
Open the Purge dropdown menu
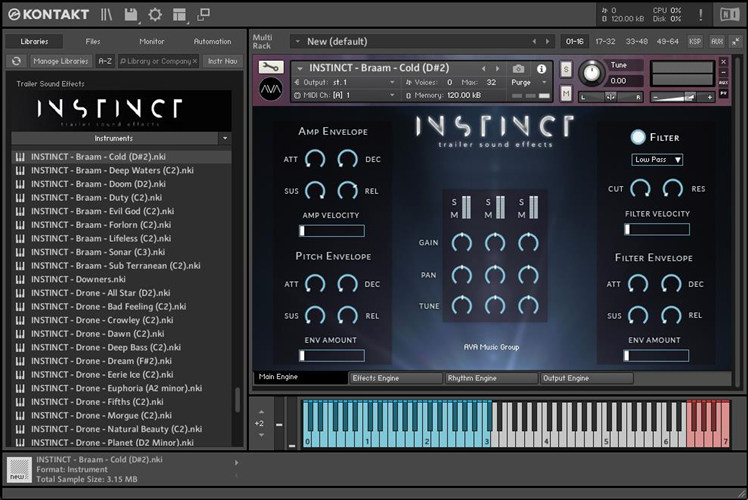tap(525, 82)
